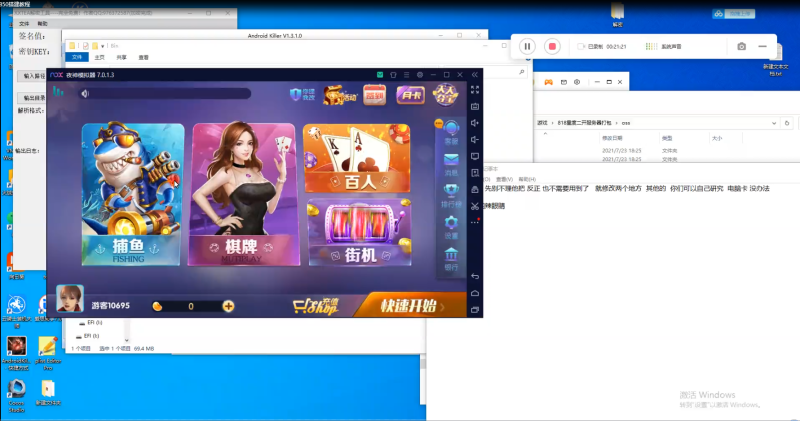Open 帮助 menu in the XXTEA tool window
Image resolution: width=800 pixels, height=421 pixels.
pos(42,24)
